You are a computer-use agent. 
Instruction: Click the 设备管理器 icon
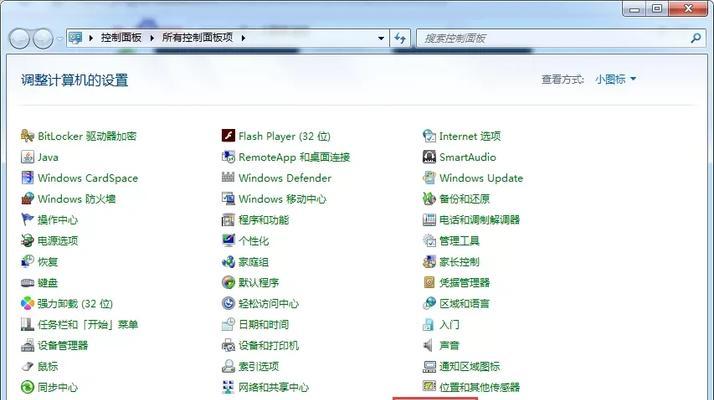tap(28, 345)
